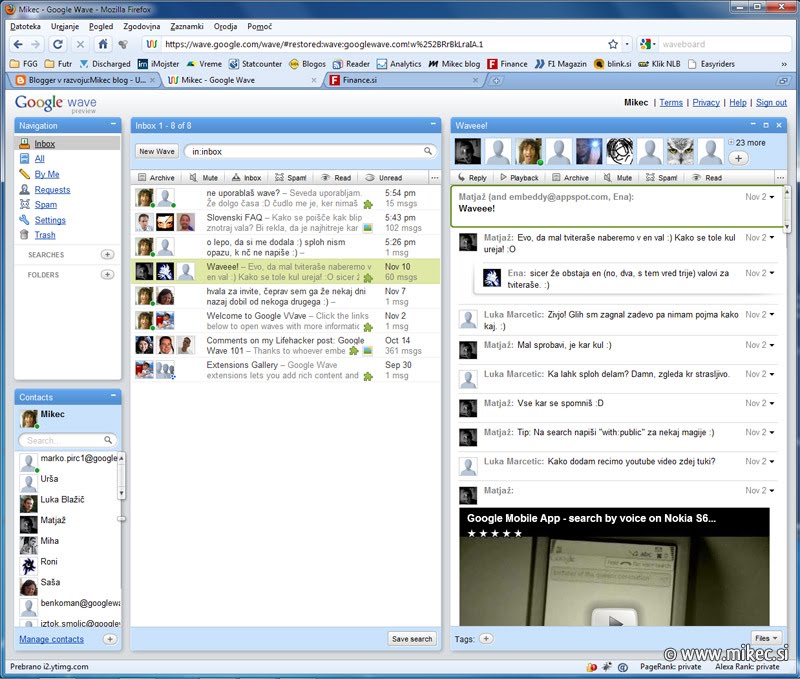Mute selected wave in inbox toolbar
The image size is (800, 679).
(x=204, y=178)
